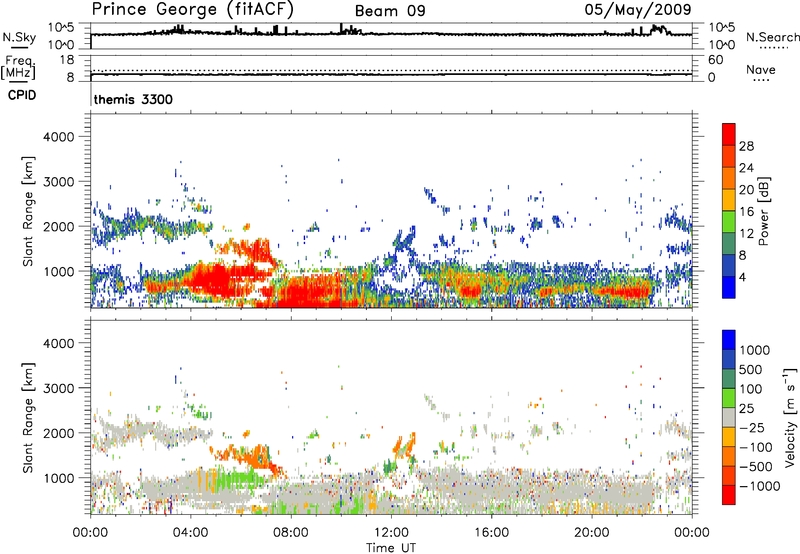
Task: Click 'Slant Range [km]' label of velocity panel
Action: 28,417
